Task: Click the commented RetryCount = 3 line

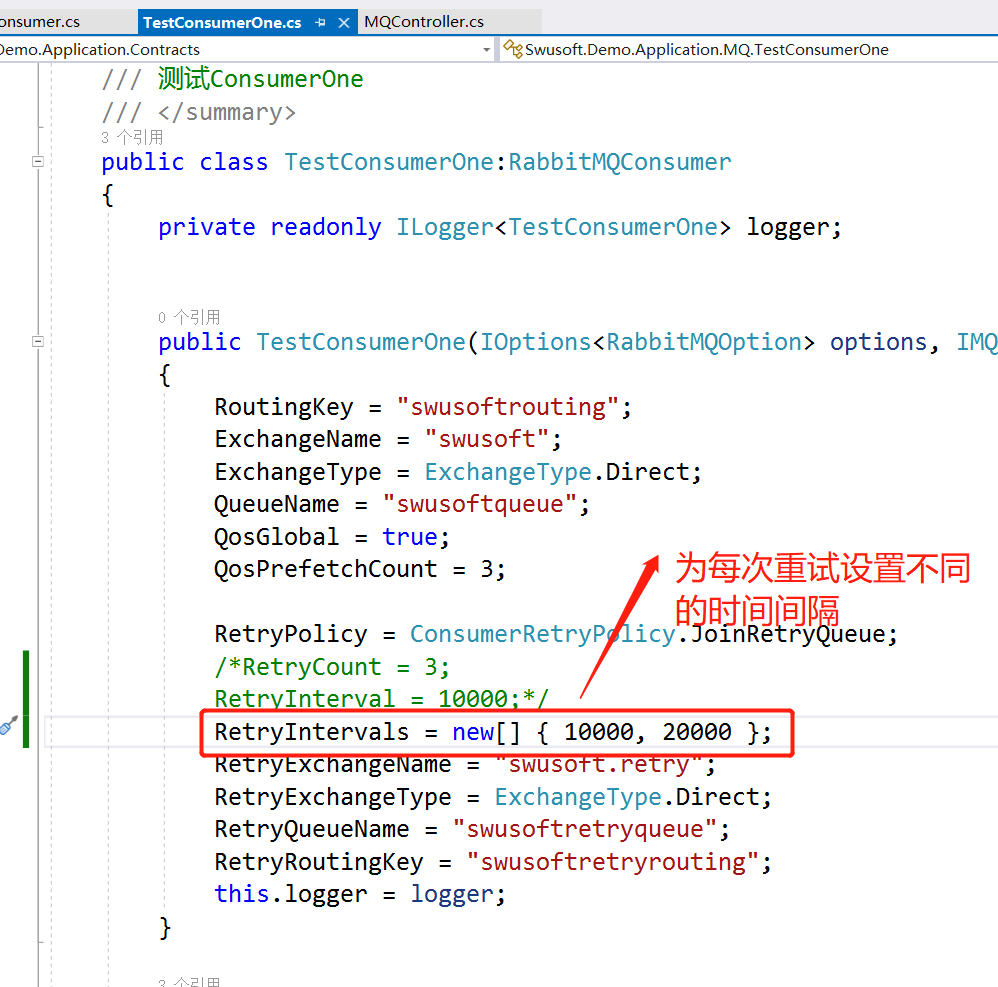Action: (x=332, y=667)
